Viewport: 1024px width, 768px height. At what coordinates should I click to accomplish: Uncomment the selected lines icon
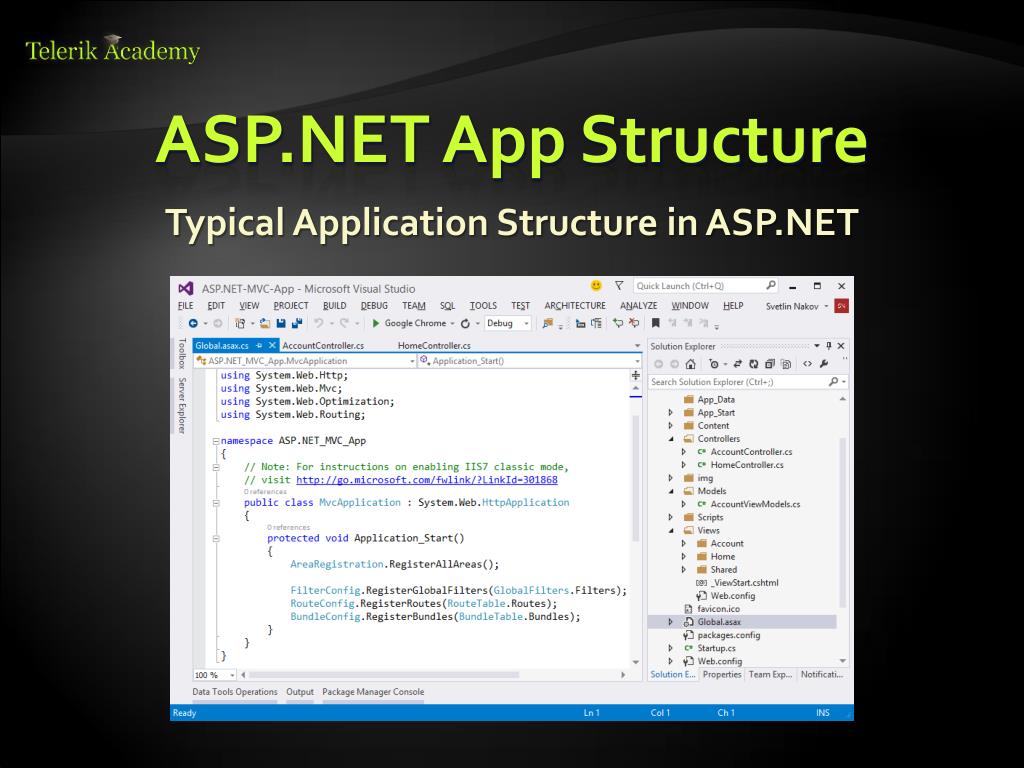[x=633, y=323]
